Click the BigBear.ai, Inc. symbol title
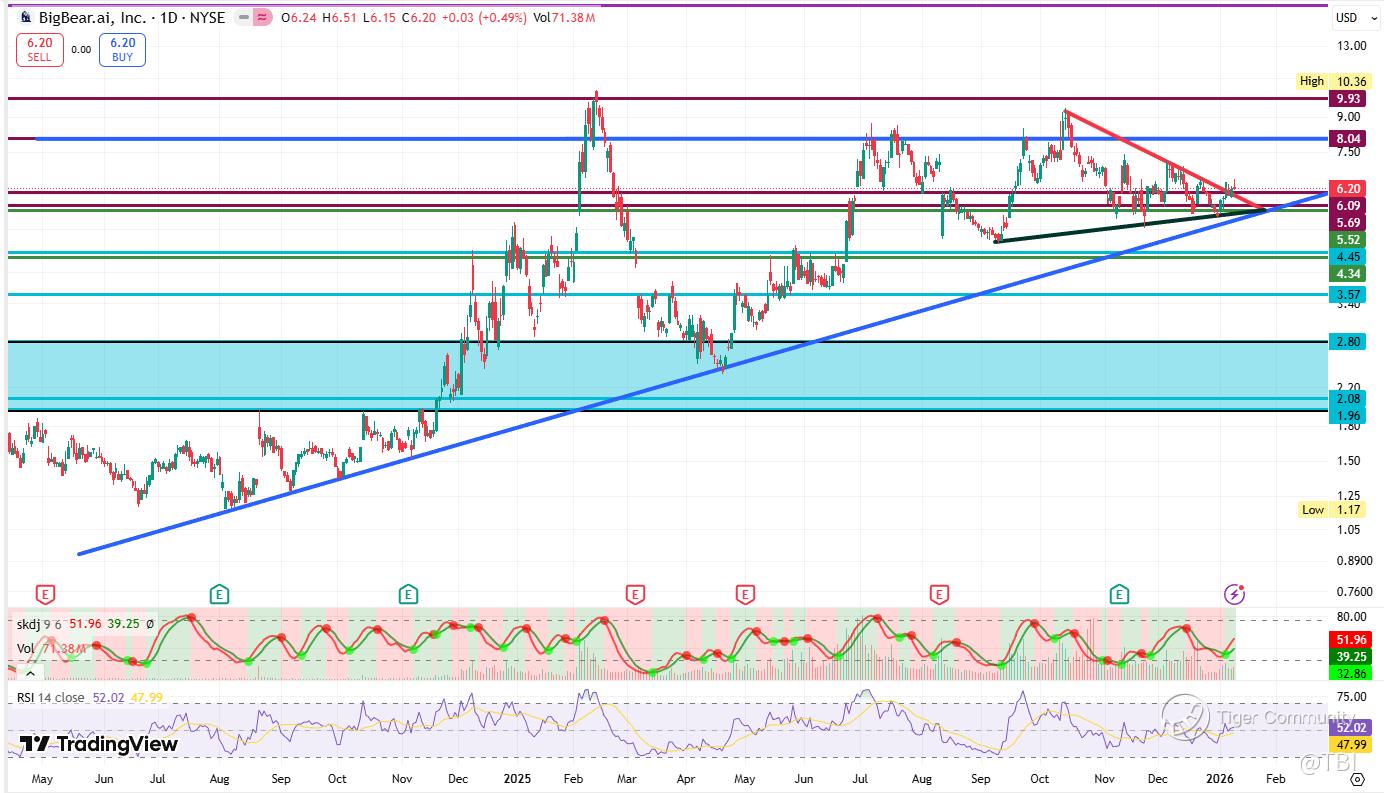Screen dimensions: 1384x793 click(x=92, y=17)
